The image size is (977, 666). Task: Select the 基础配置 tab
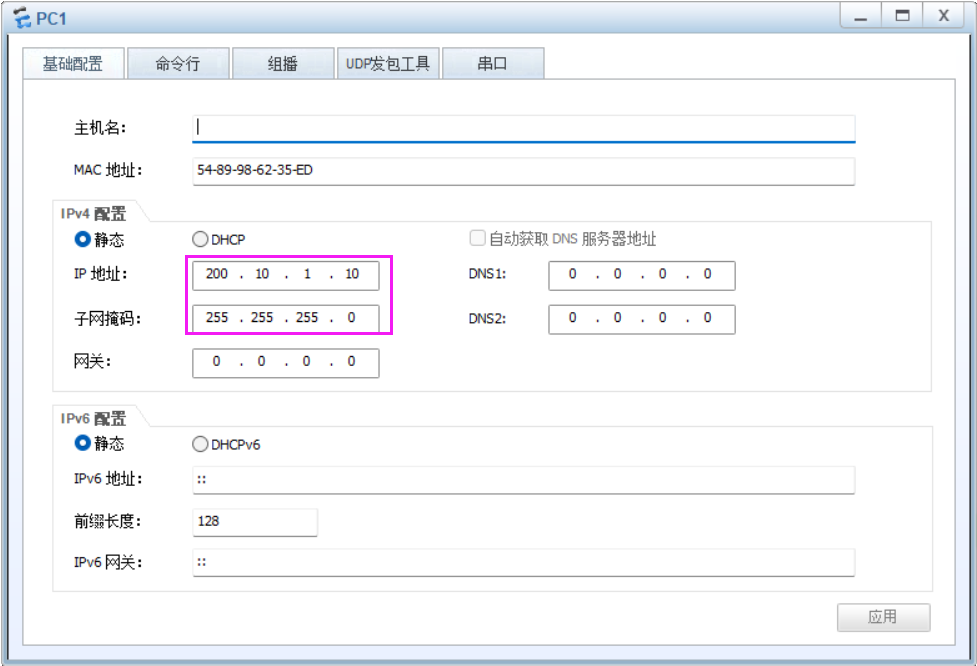click(73, 62)
